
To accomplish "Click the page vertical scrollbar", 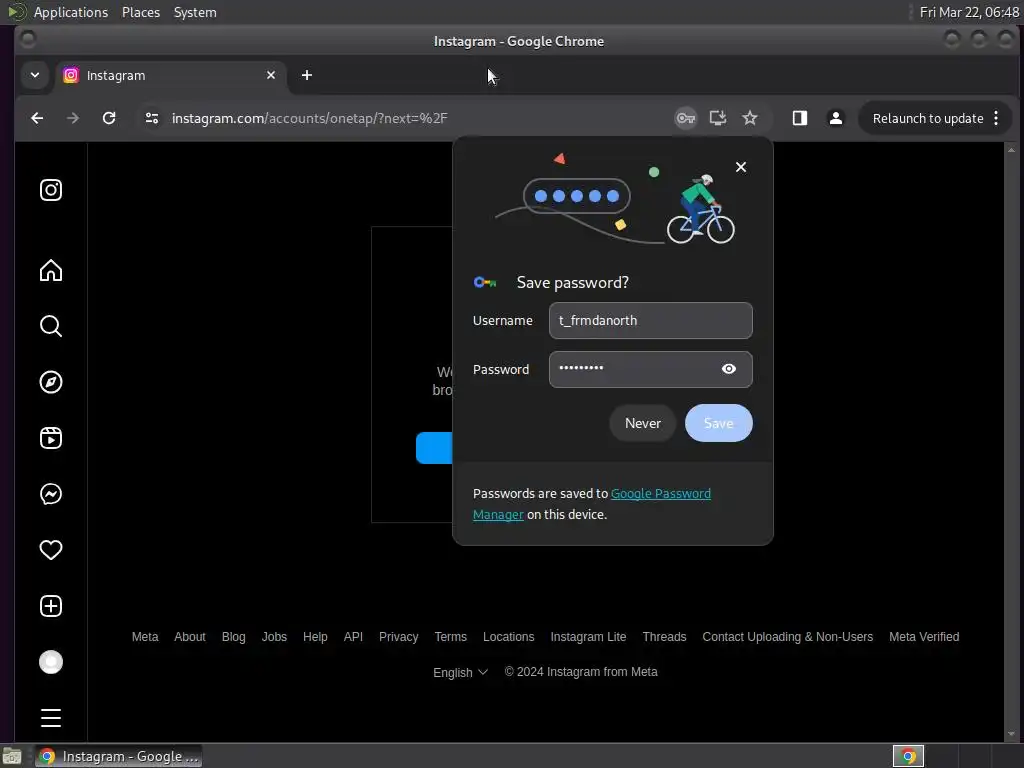I will [x=1011, y=442].
